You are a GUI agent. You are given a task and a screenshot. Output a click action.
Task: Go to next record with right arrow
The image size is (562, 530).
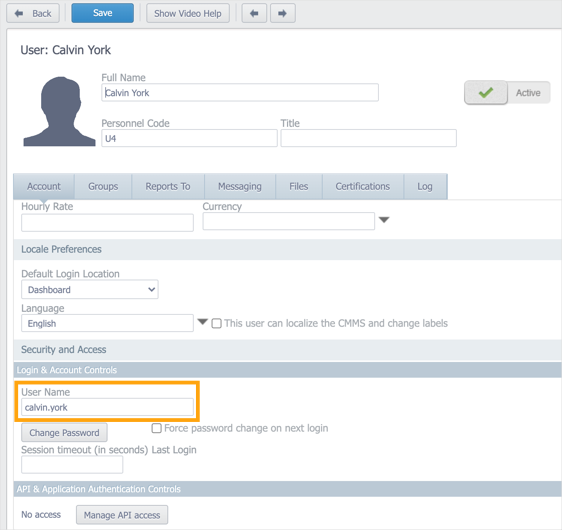283,13
